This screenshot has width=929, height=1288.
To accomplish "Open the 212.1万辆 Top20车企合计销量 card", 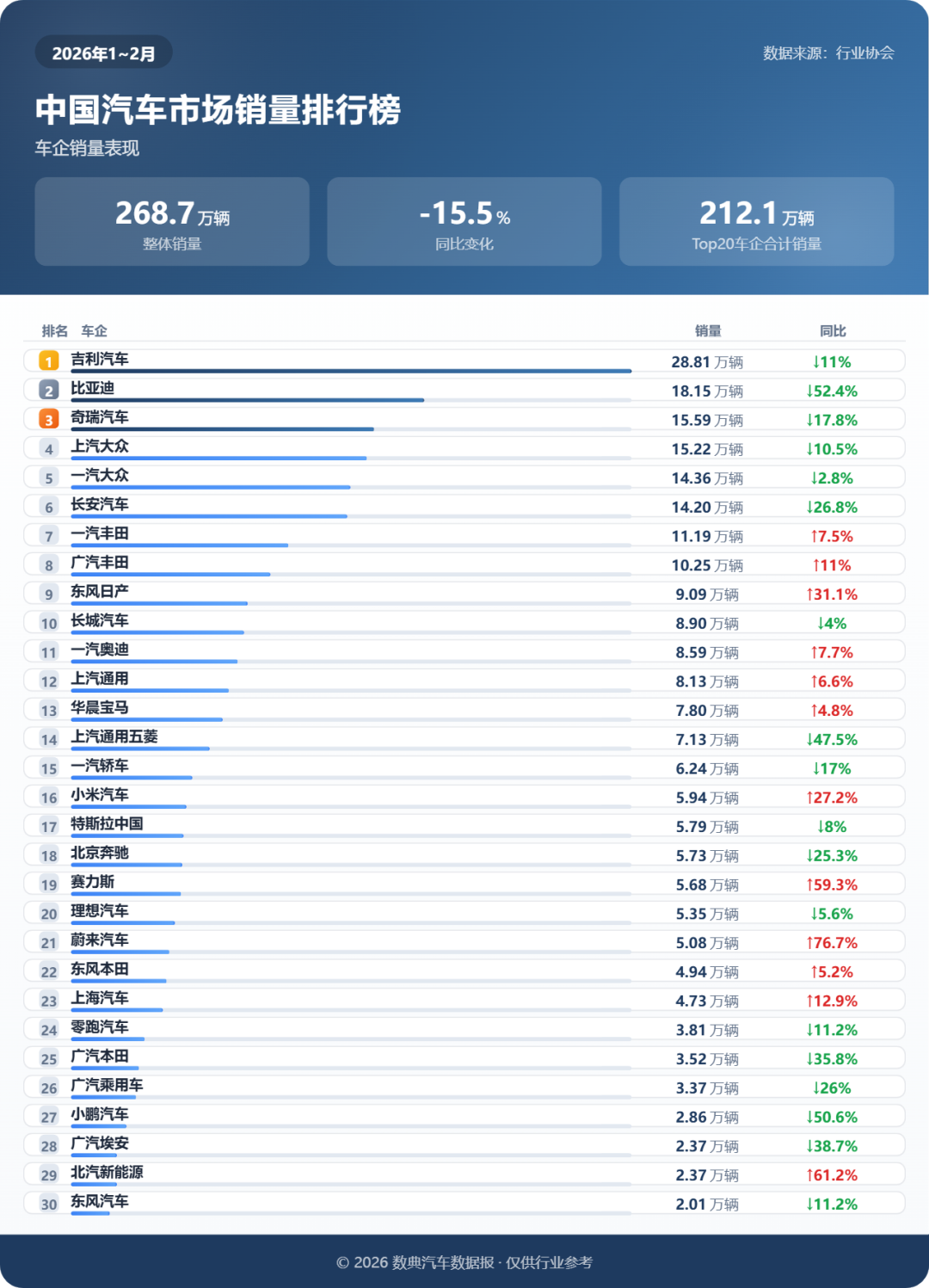I will click(756, 222).
